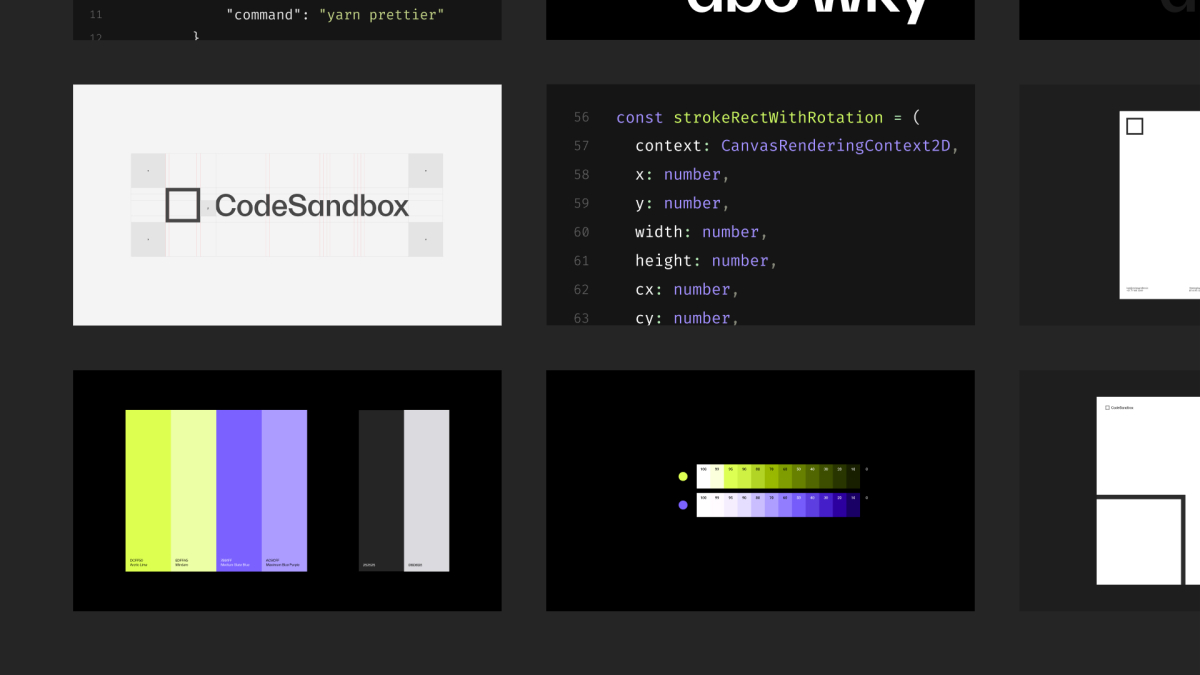The height and width of the screenshot is (675, 1200).
Task: Open the yarn prettier code card
Action: tap(287, 20)
